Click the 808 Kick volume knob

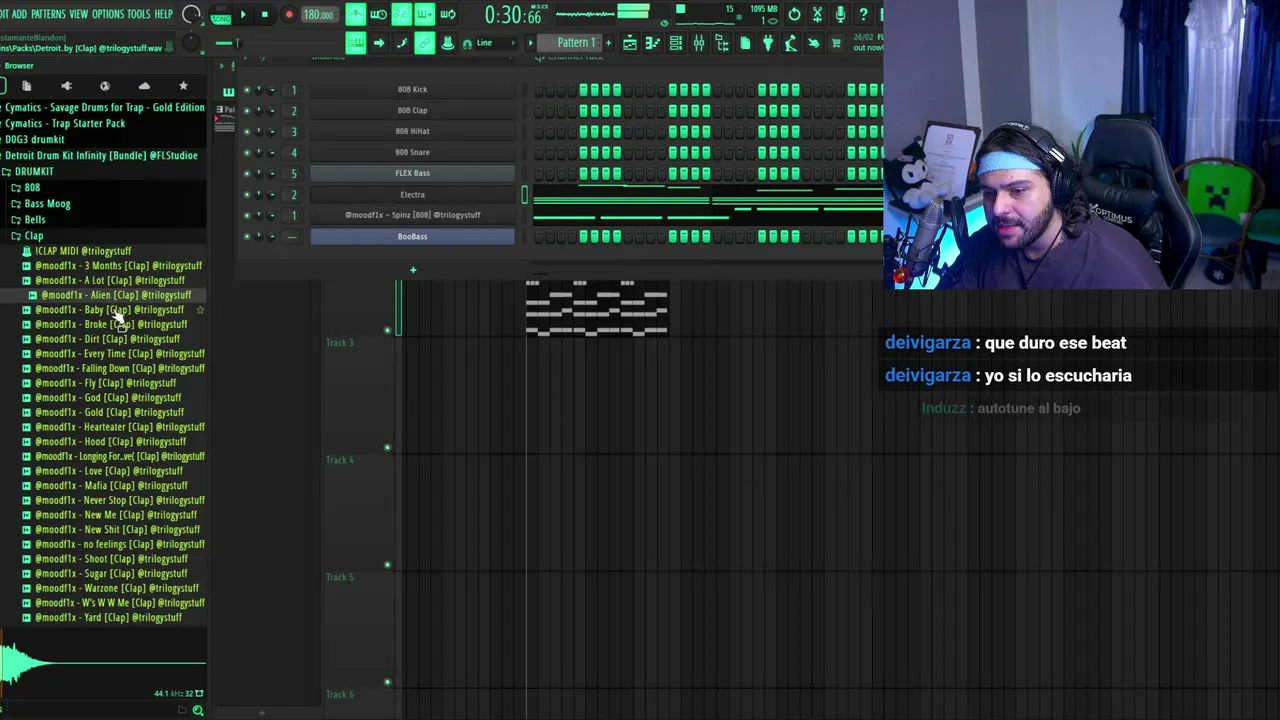pyautogui.click(x=271, y=90)
